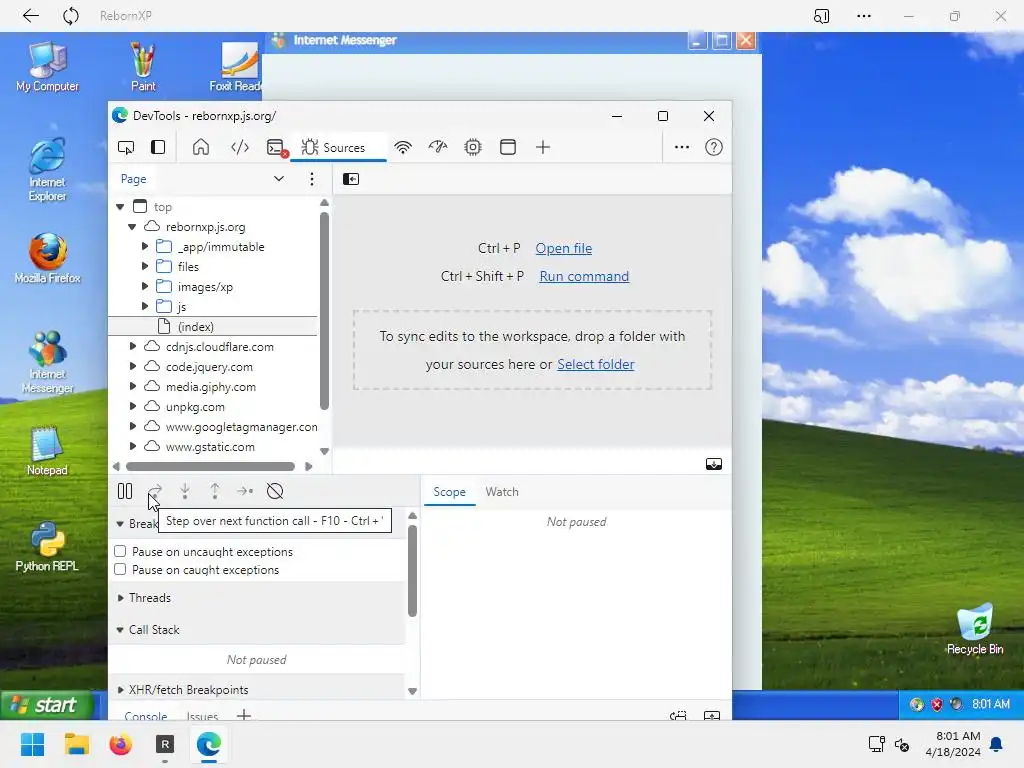Click the Step debugger arrow icon
Image resolution: width=1024 pixels, height=768 pixels.
click(x=245, y=491)
